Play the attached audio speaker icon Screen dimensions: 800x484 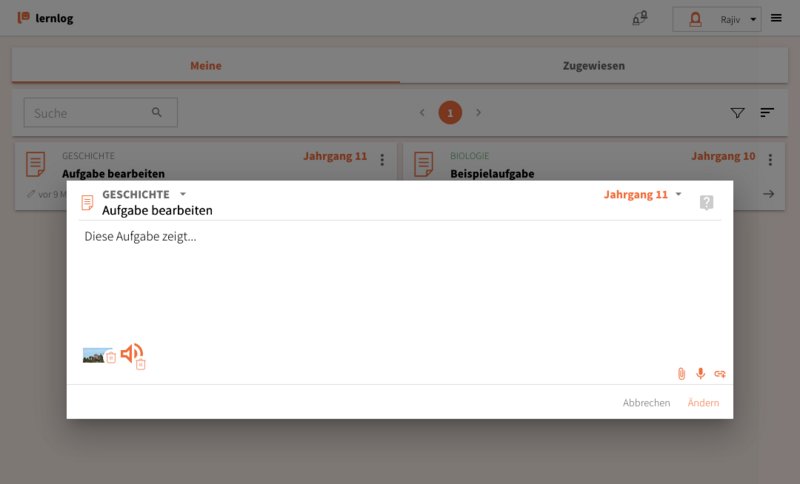(x=130, y=353)
